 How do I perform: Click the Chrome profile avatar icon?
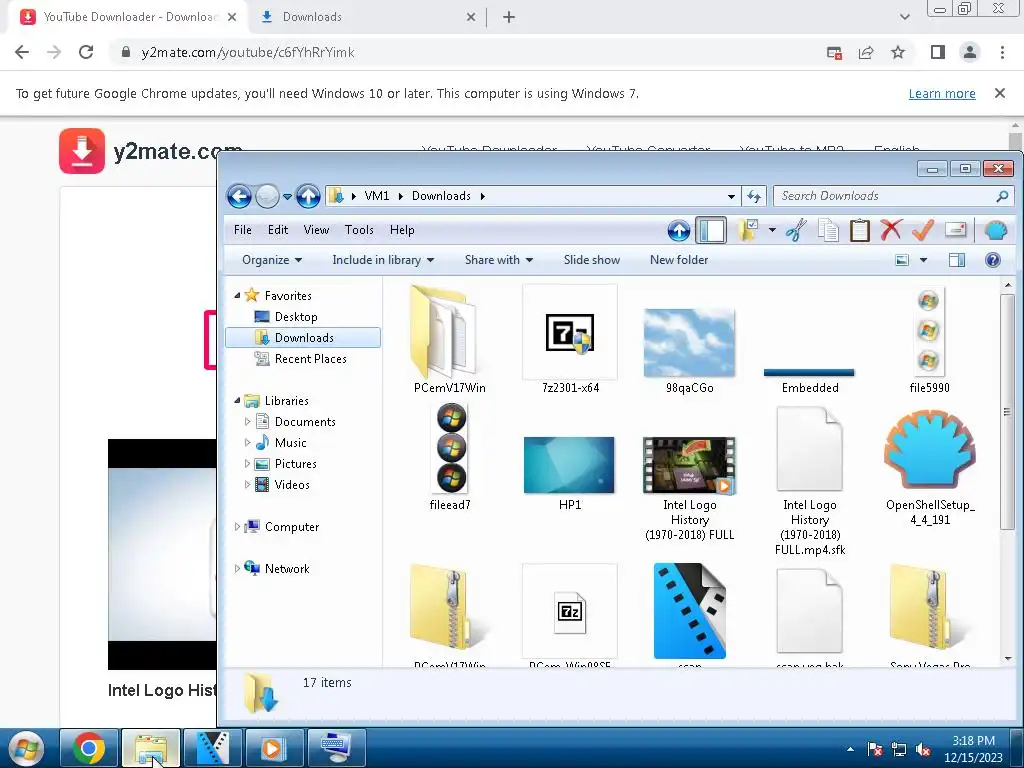(x=970, y=52)
